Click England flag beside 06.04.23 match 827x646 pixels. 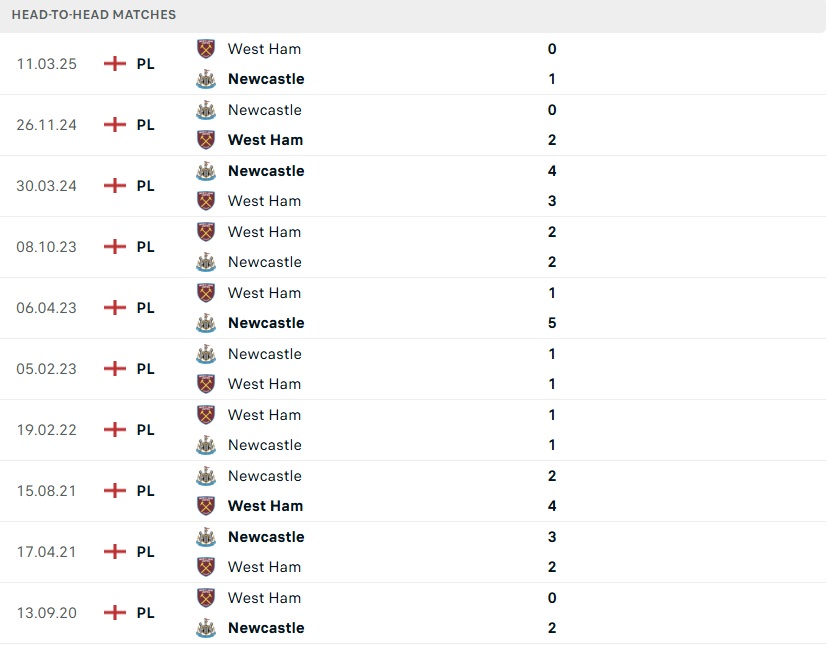tap(115, 308)
